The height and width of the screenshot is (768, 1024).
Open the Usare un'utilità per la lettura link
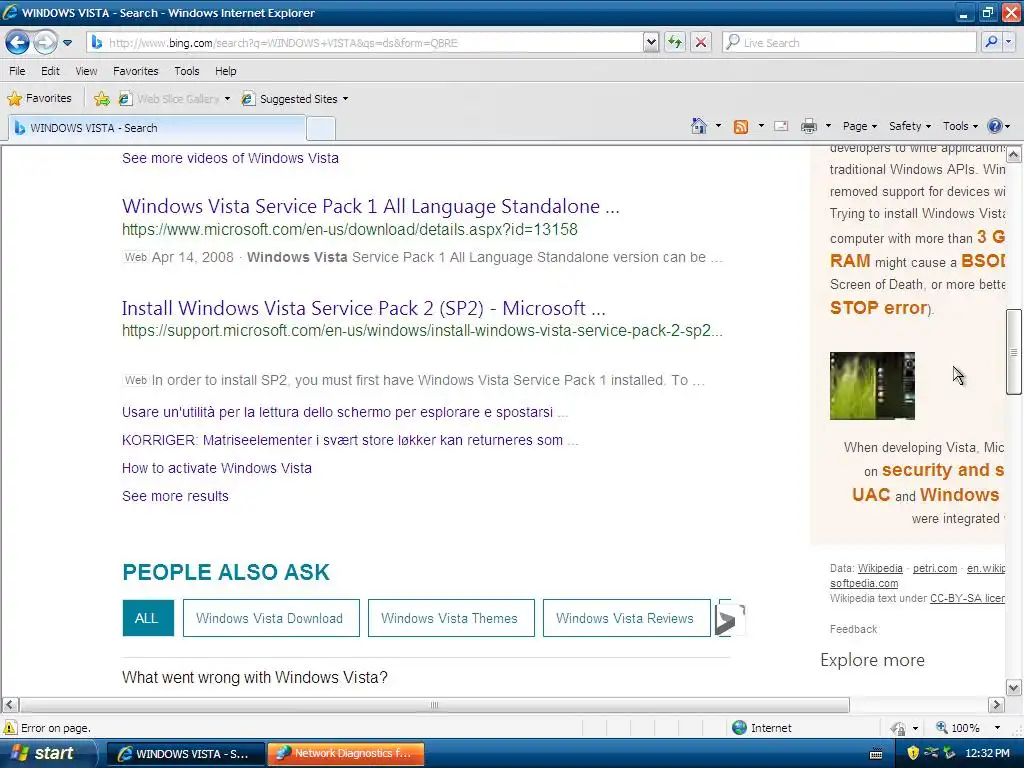pyautogui.click(x=345, y=413)
